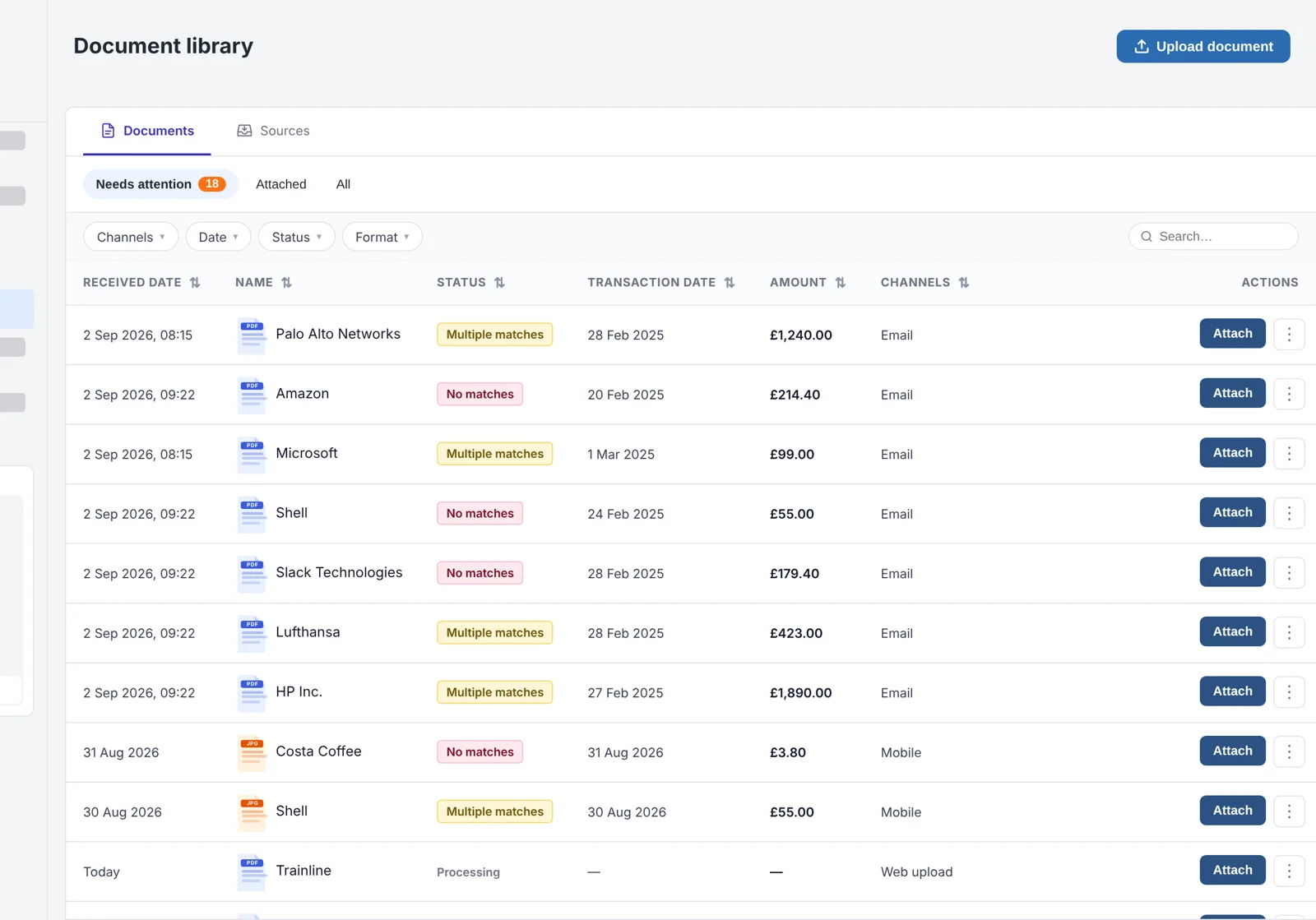Open more options for Microsoft row
The image size is (1316, 920).
1289,454
